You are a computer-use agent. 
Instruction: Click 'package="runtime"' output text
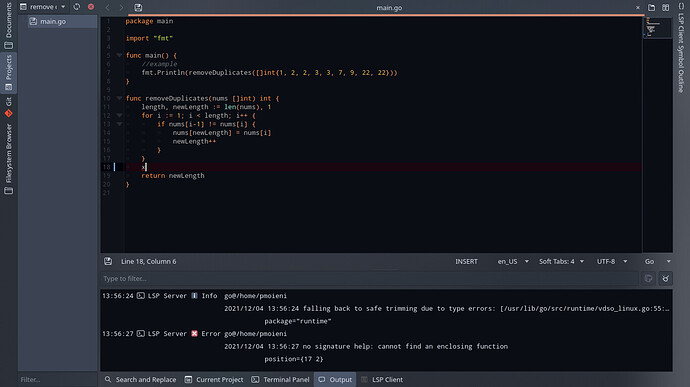tap(298, 321)
